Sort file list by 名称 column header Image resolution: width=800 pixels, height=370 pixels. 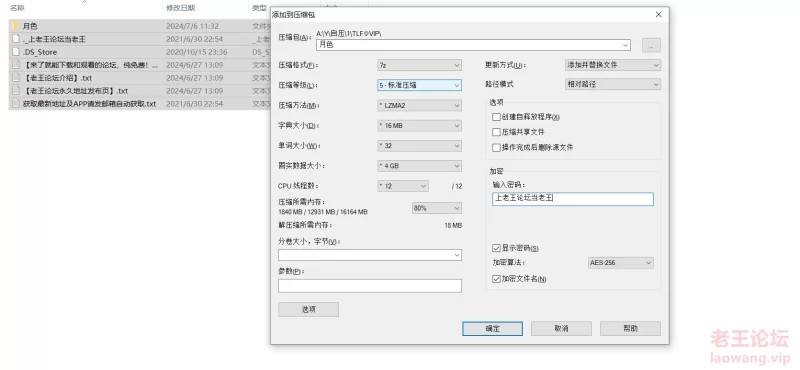click(x=17, y=8)
